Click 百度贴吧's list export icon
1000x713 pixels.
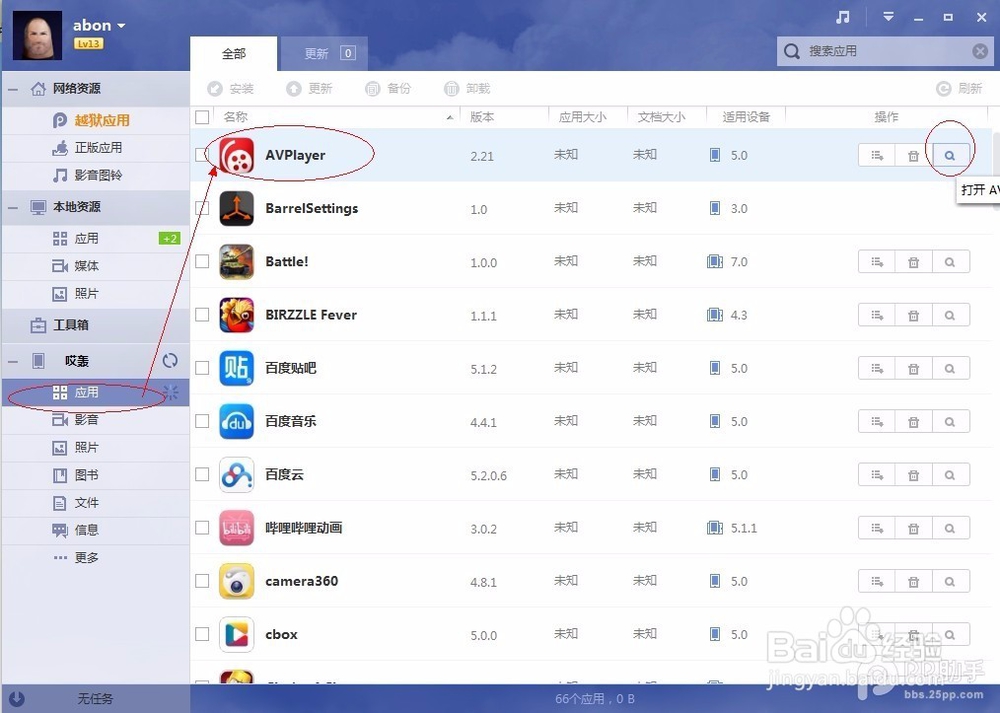coord(877,368)
